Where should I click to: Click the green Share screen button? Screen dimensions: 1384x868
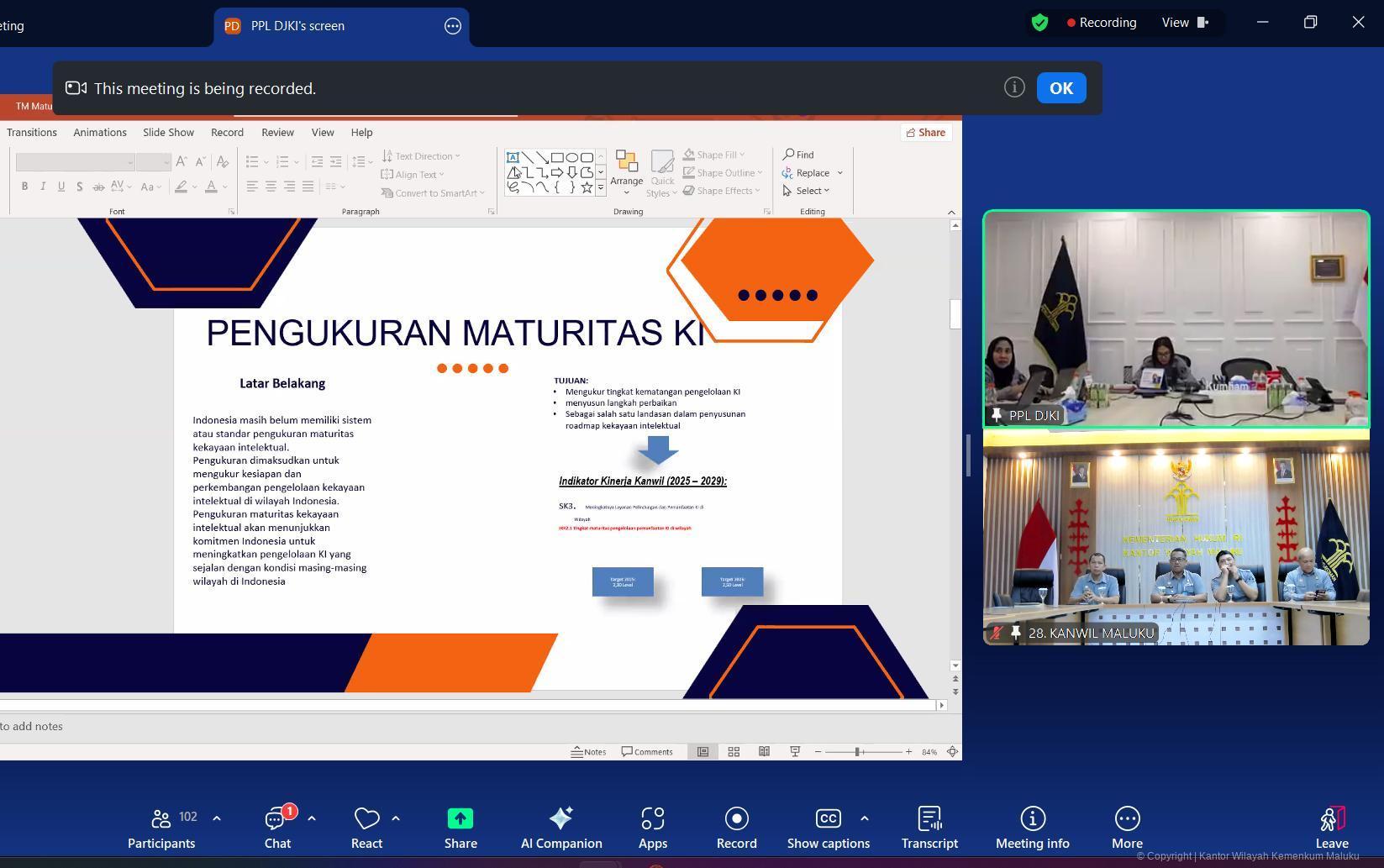pos(460,828)
